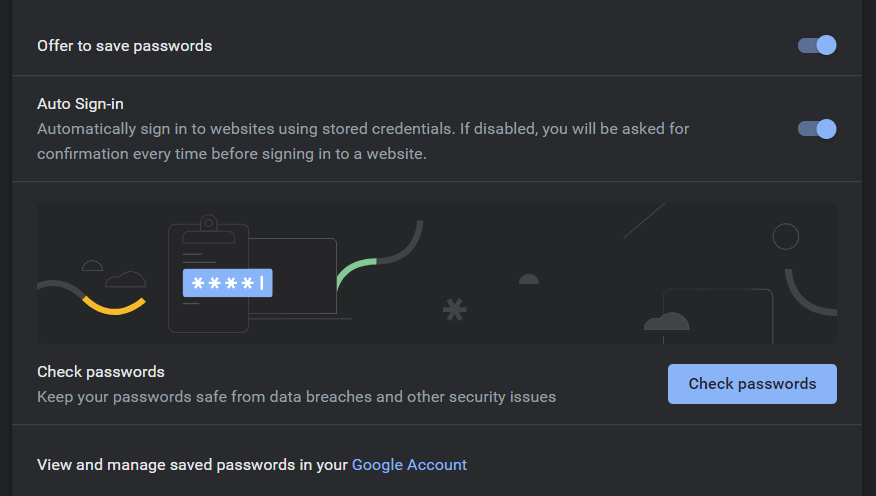
Task: Click the "Keep your passwords safe" description
Action: (296, 397)
